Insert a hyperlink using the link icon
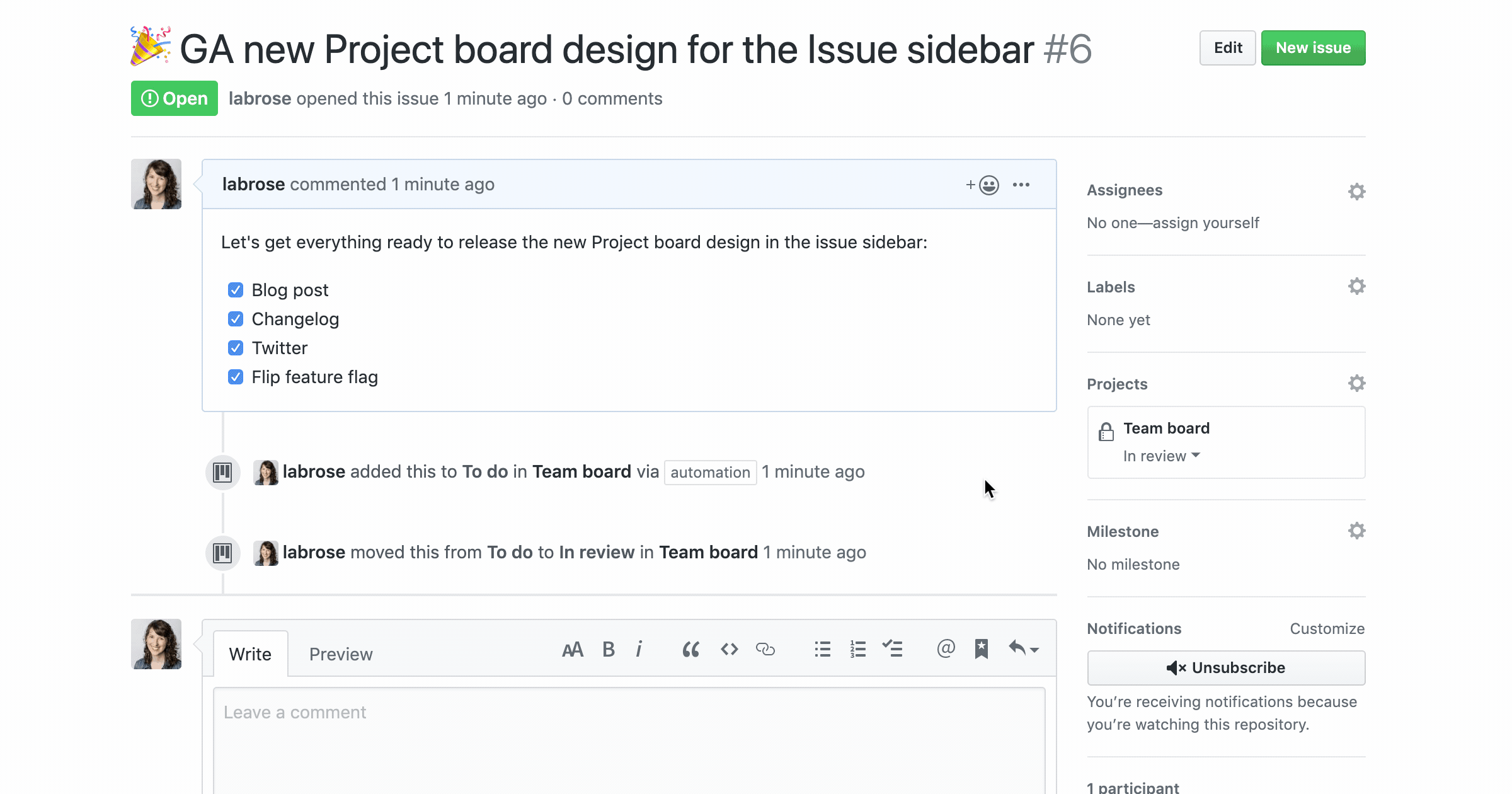Viewport: 1512px width, 794px height. [x=767, y=649]
